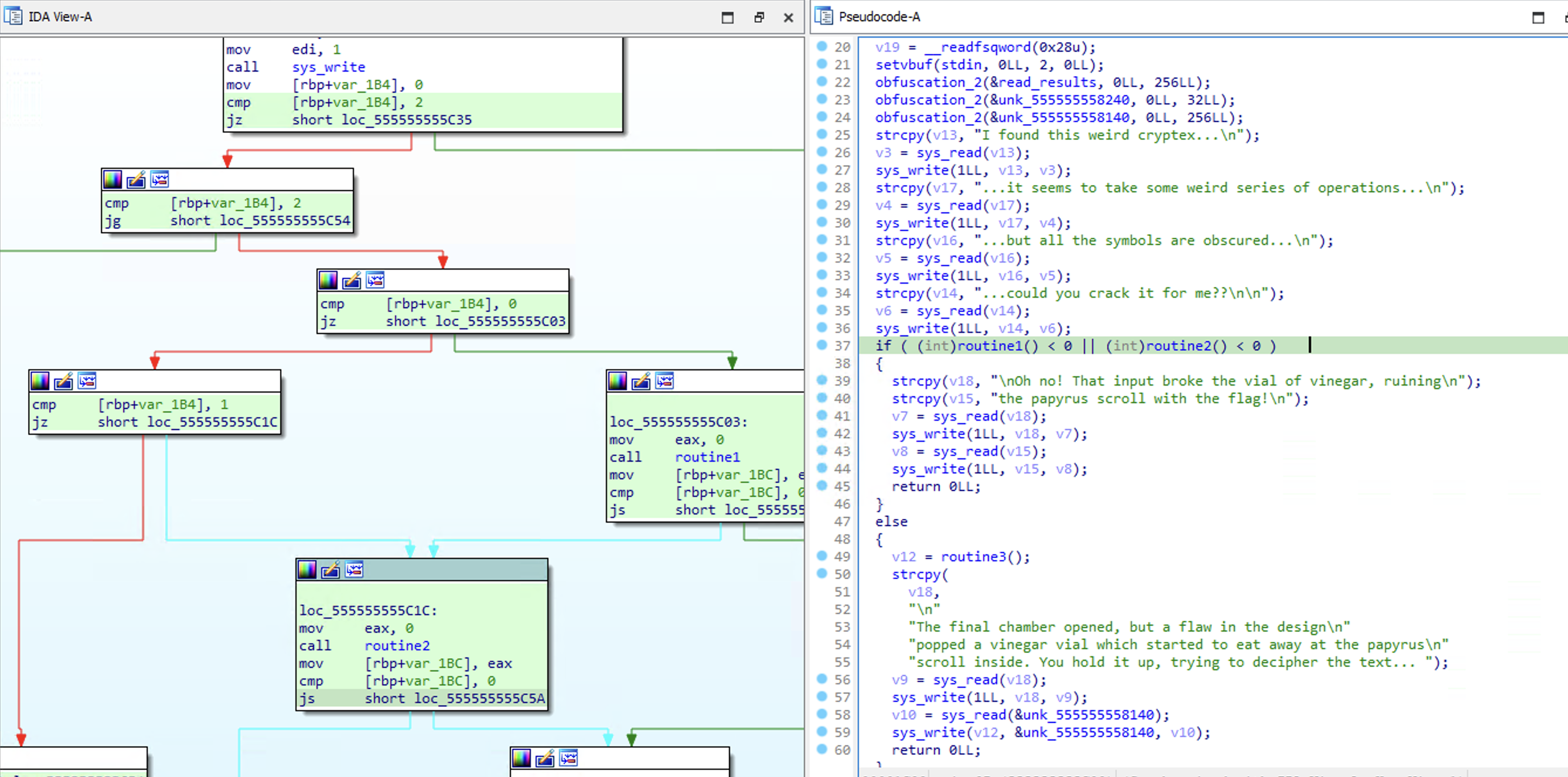Open node color picker on 'jg short loc_555555555C54' node
Screen dimensions: 1568x777
[113, 180]
